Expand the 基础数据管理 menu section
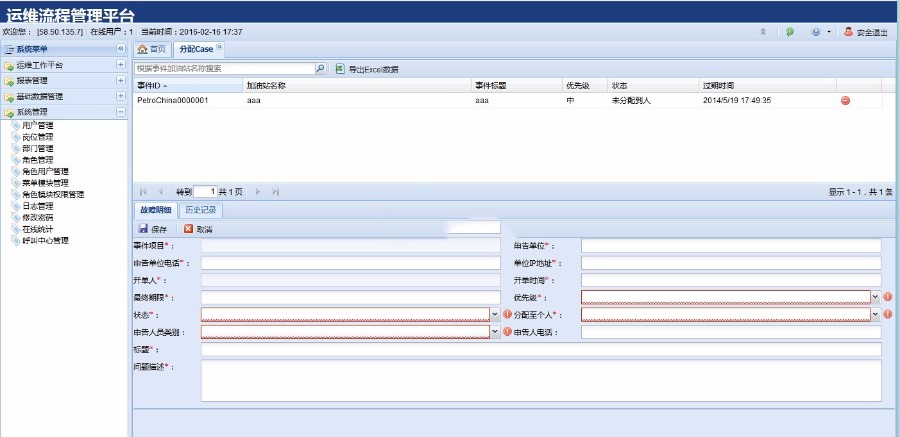Image resolution: width=900 pixels, height=437 pixels. [121, 96]
